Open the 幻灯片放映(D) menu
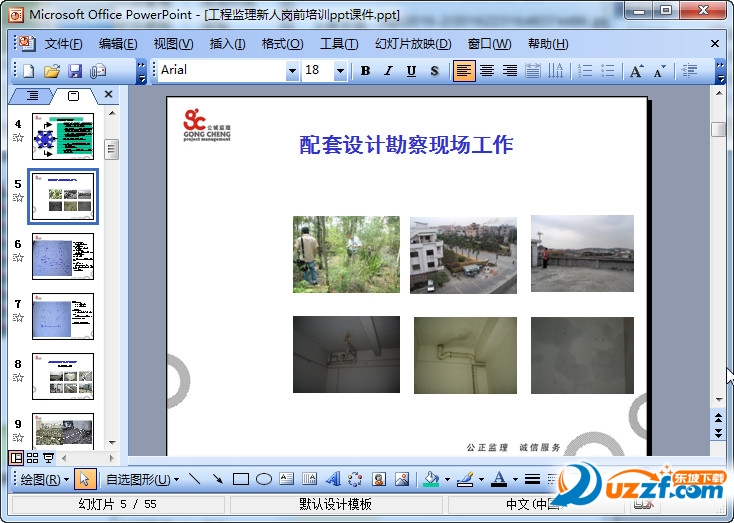Viewport: 734px width, 523px height. tap(413, 44)
